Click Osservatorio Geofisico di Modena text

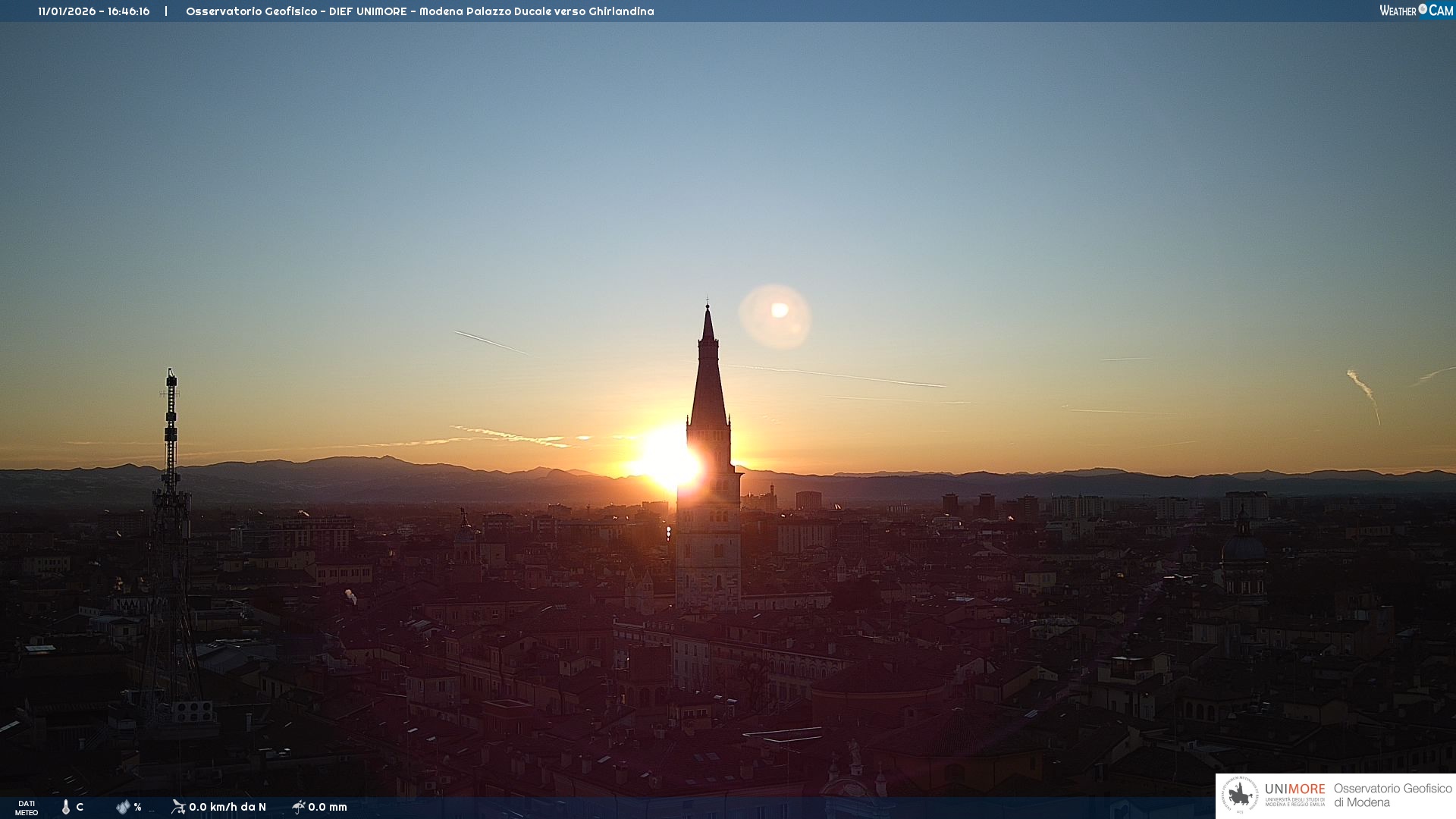(1392, 795)
